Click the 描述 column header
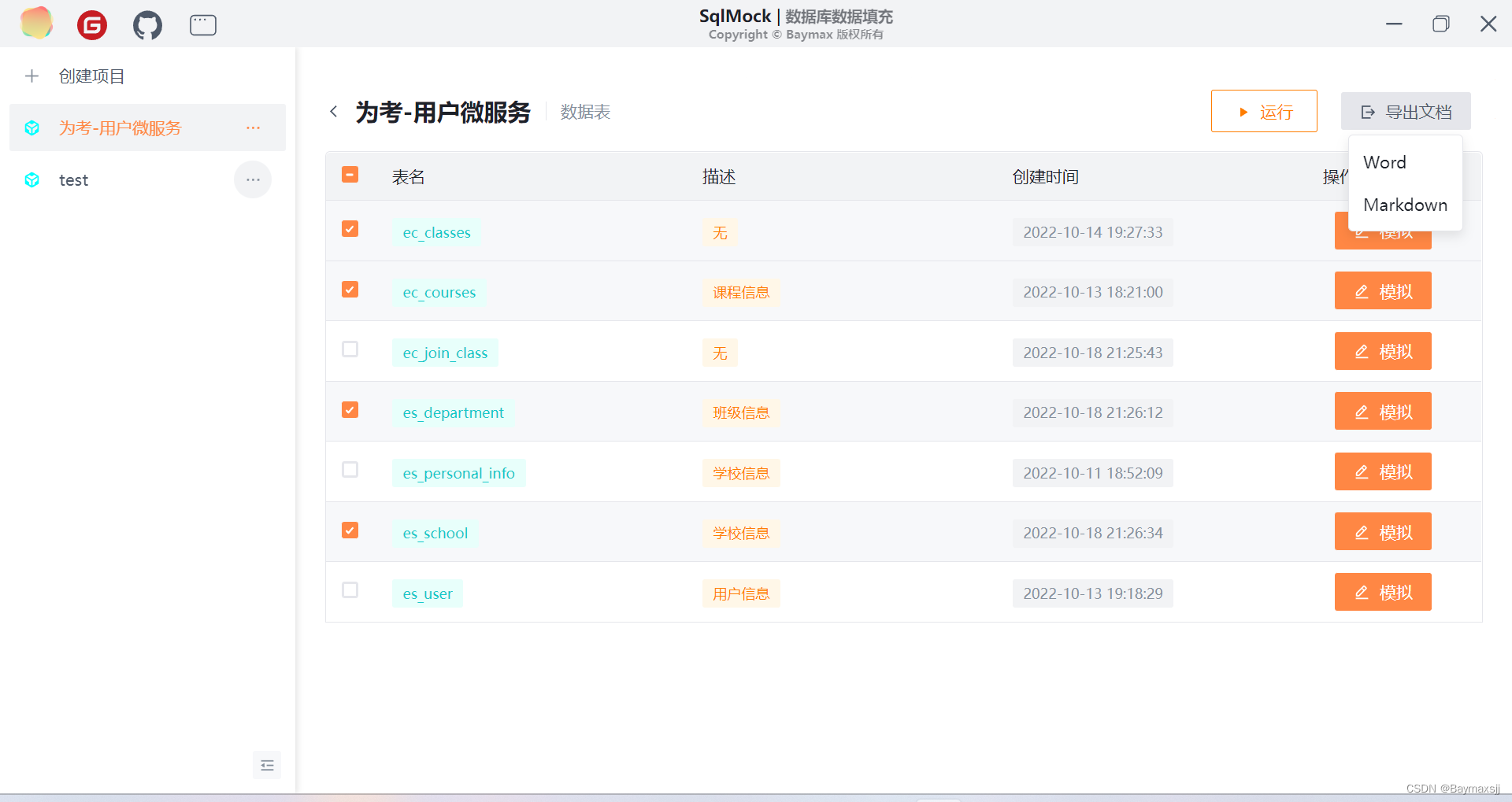Viewport: 1512px width, 802px height. coord(719,176)
